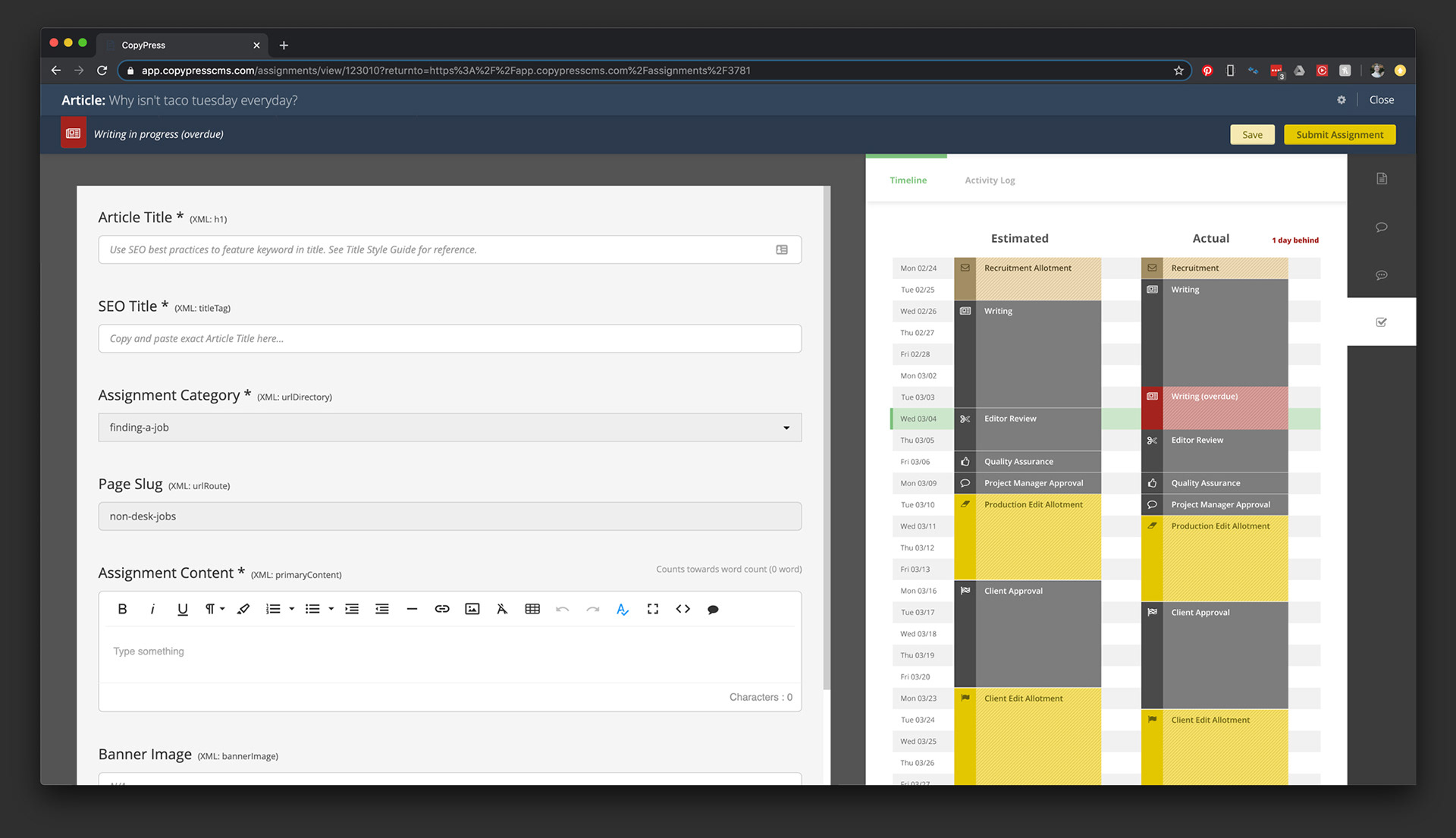Expand ordered list options arrow
The width and height of the screenshot is (1456, 838).
coord(292,609)
